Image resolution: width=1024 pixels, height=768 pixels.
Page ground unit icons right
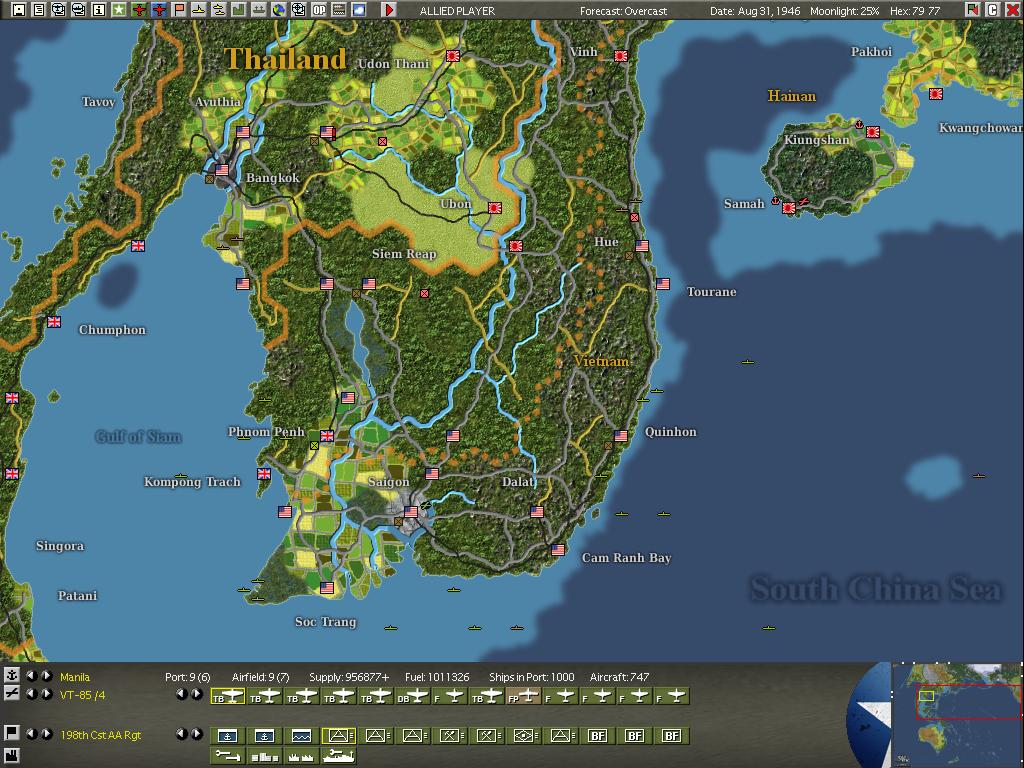197,734
